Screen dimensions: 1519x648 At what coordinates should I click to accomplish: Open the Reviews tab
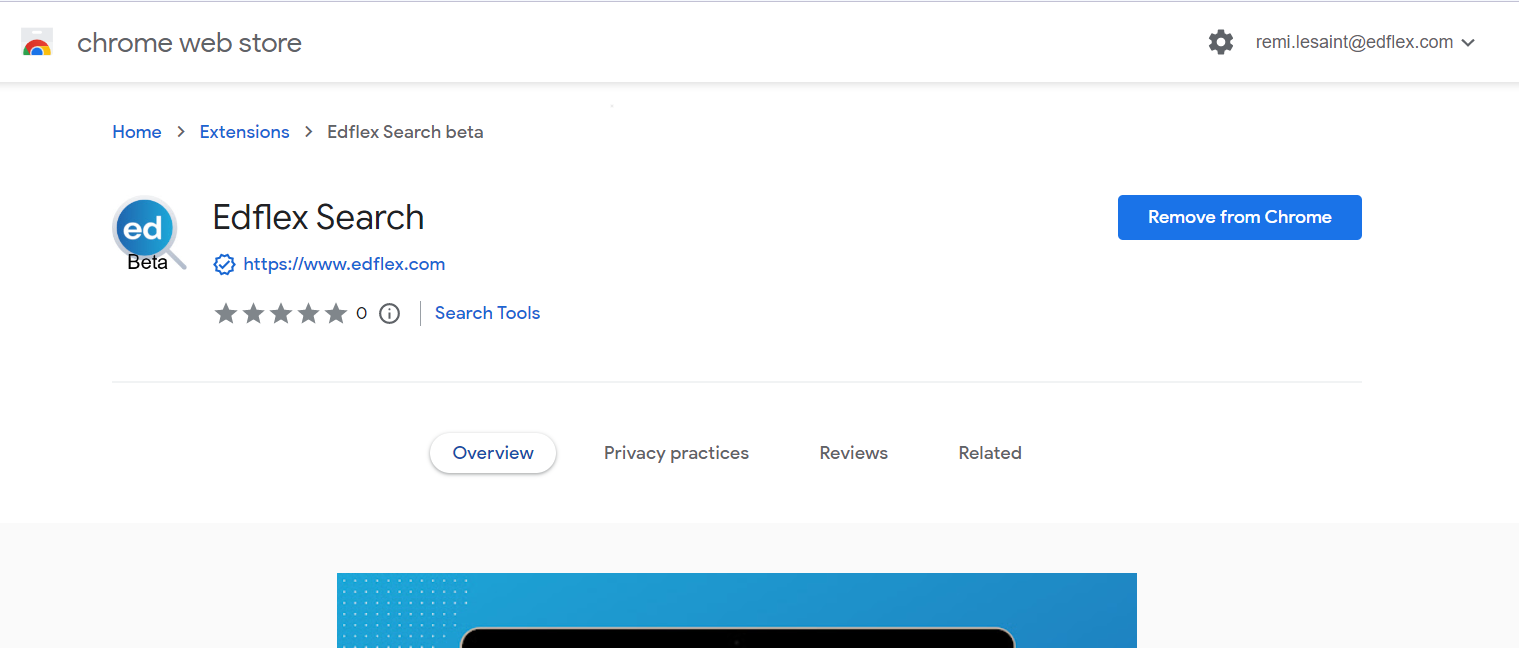coord(854,453)
